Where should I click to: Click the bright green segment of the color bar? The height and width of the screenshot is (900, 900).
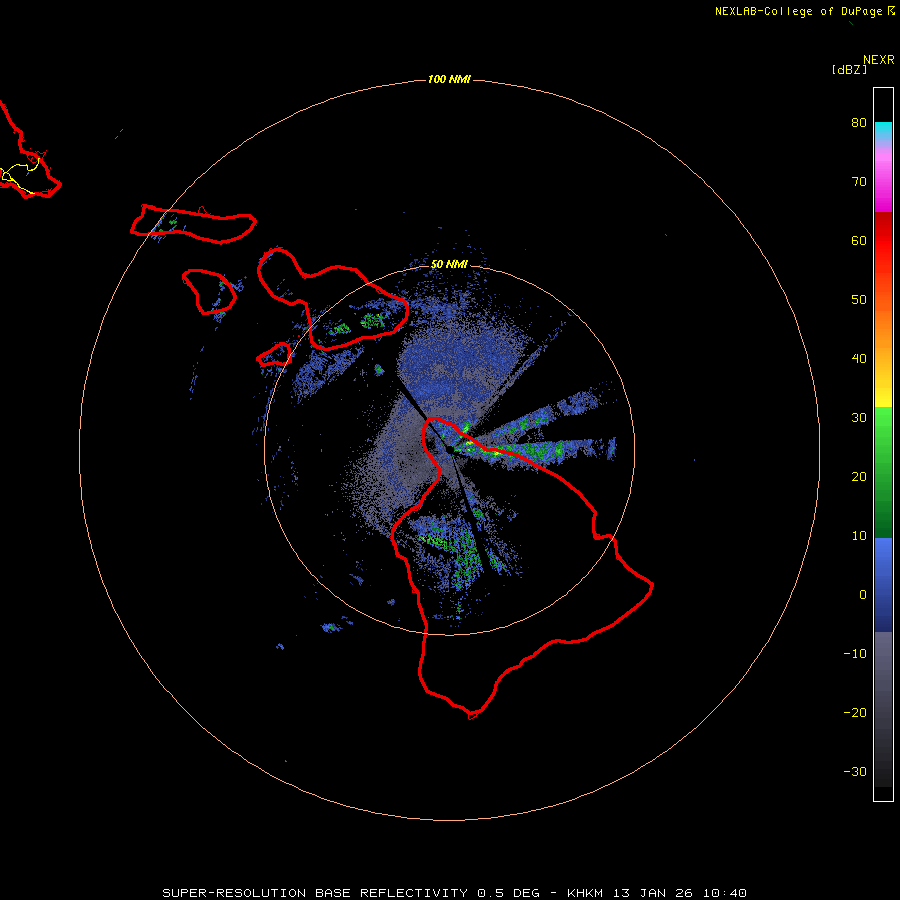point(883,430)
